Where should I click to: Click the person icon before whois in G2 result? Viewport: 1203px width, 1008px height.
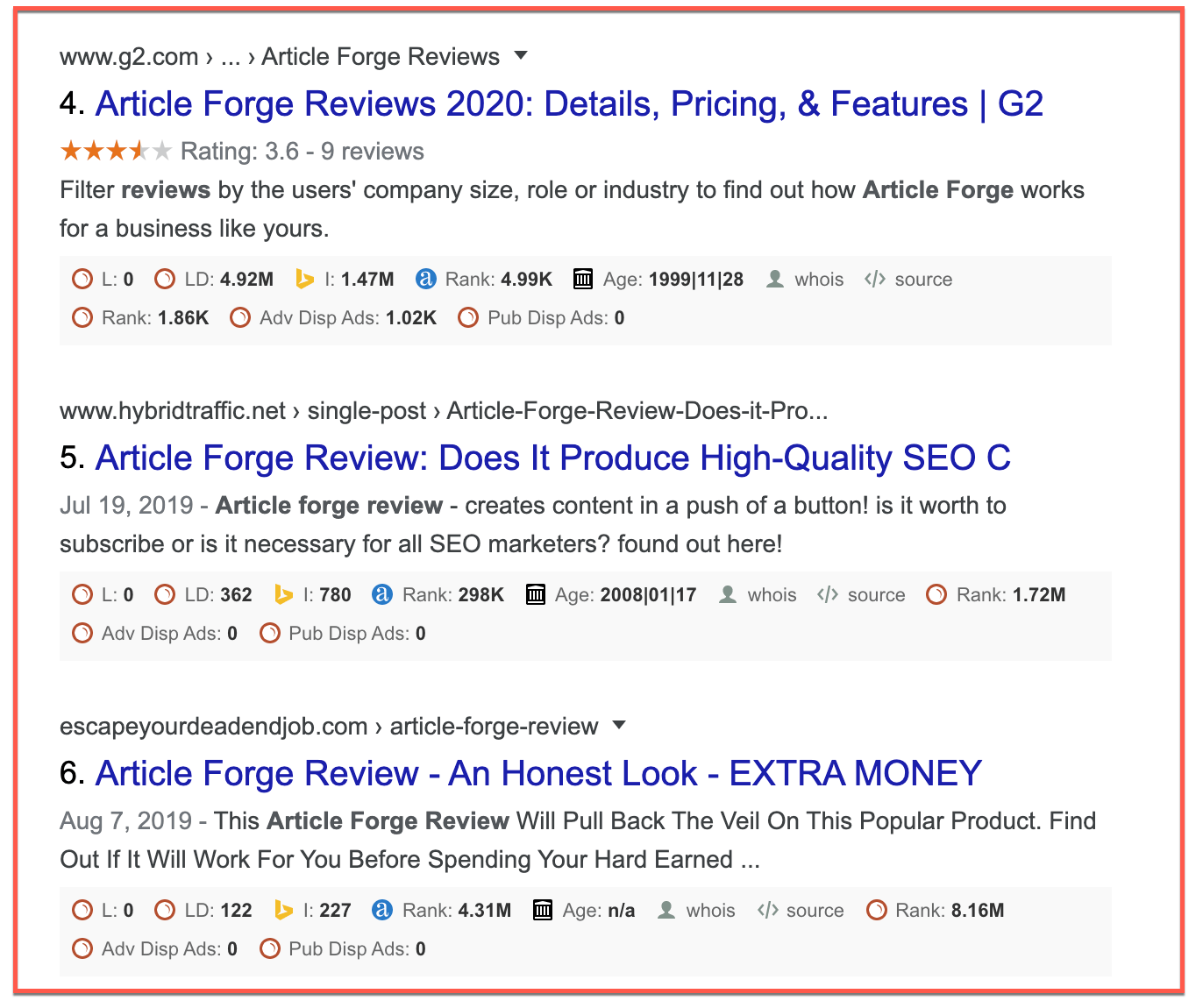[x=775, y=280]
